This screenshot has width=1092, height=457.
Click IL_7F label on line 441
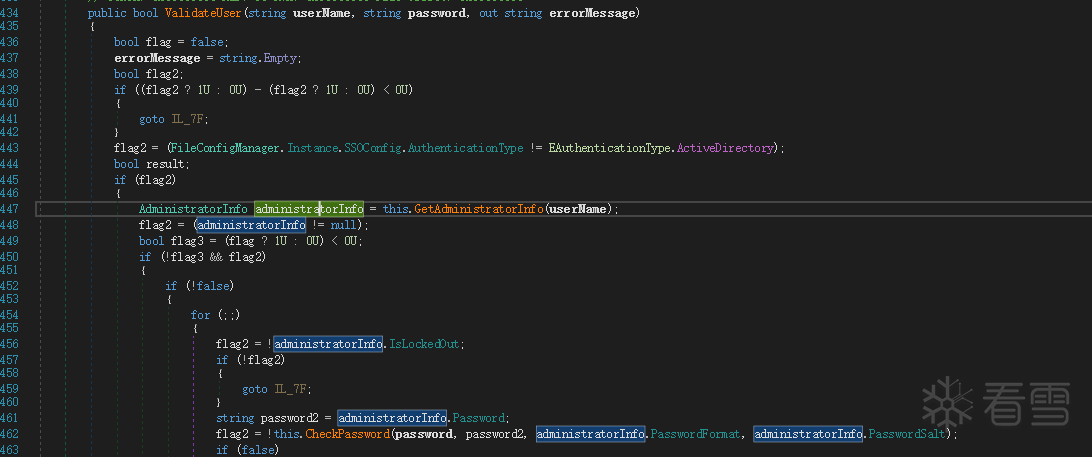[187, 119]
